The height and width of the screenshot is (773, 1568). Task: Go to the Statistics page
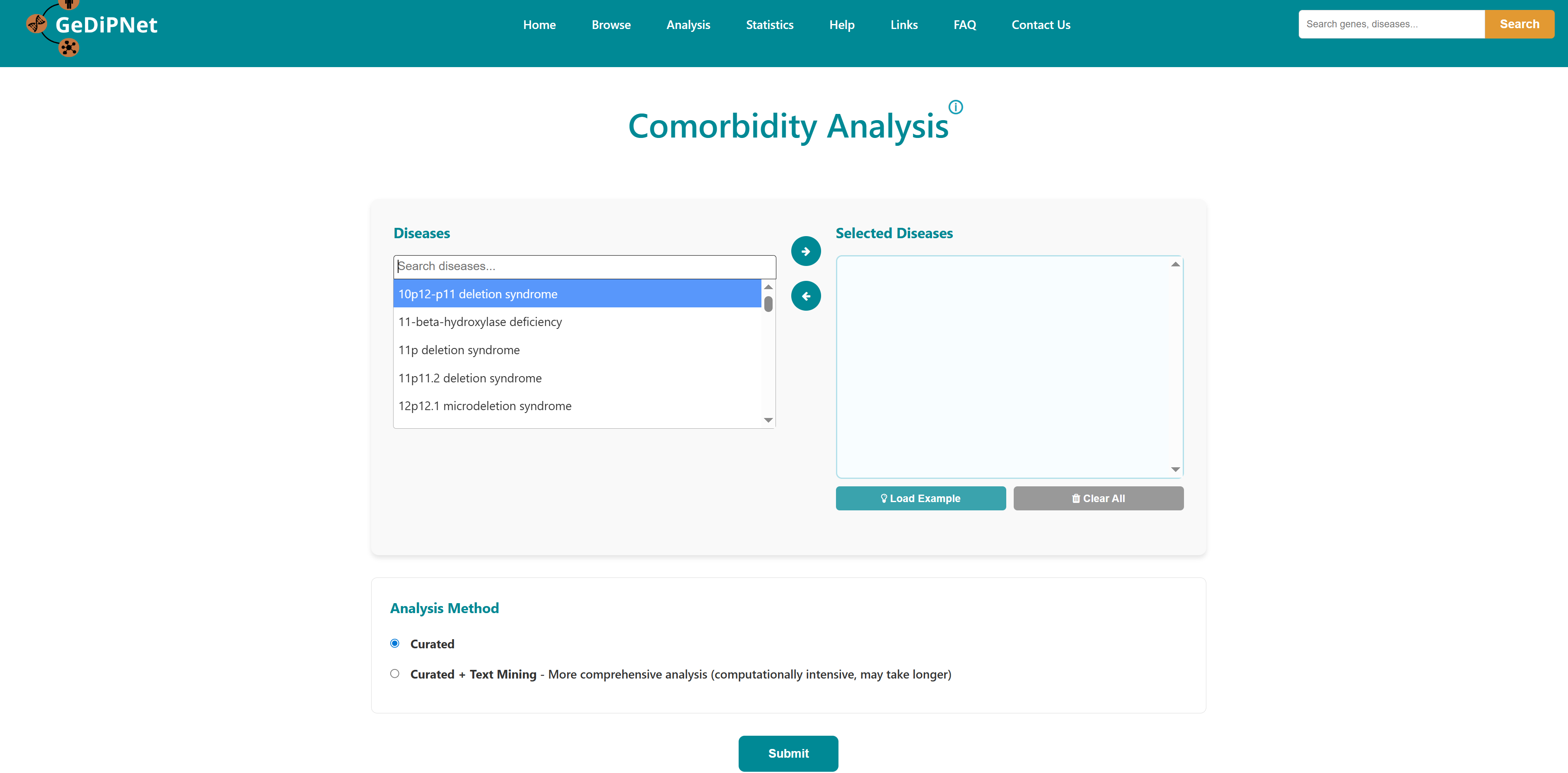pos(769,25)
